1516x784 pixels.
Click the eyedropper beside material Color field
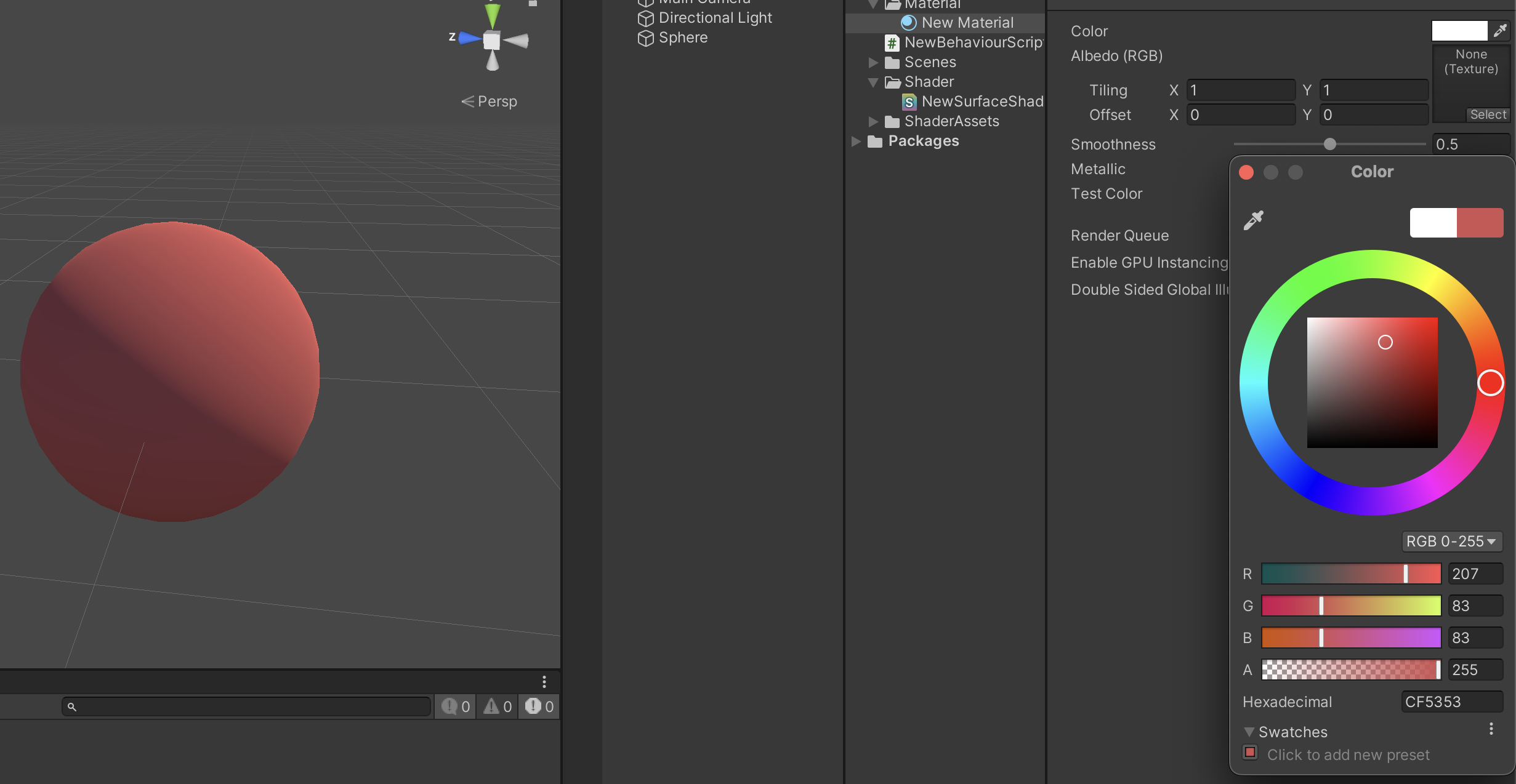(x=1501, y=30)
